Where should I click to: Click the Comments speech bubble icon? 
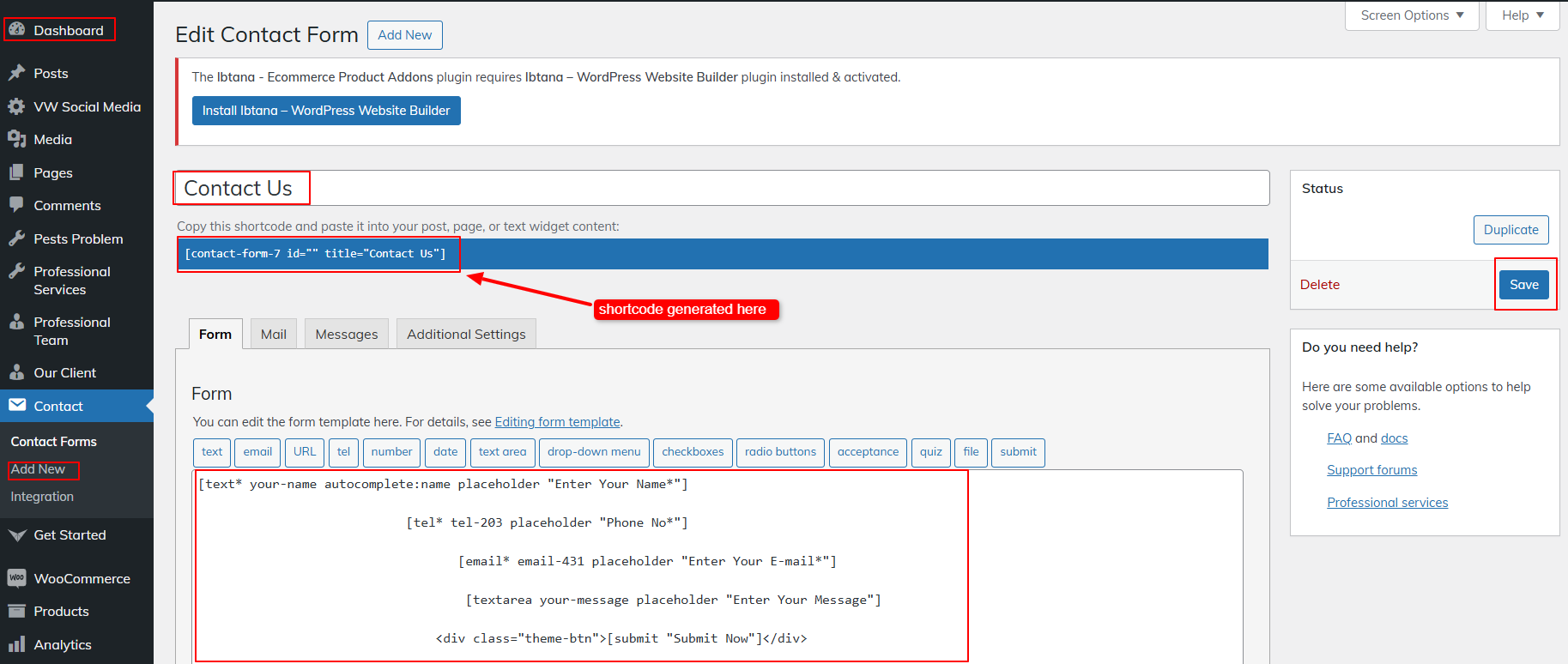coord(16,205)
